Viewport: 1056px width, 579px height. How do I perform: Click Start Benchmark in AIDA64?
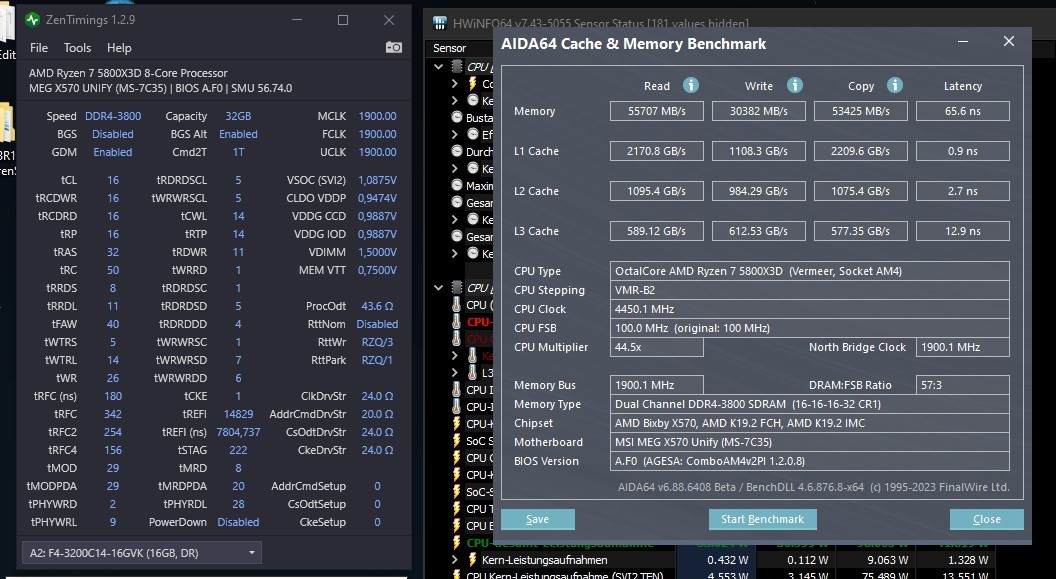click(x=762, y=519)
